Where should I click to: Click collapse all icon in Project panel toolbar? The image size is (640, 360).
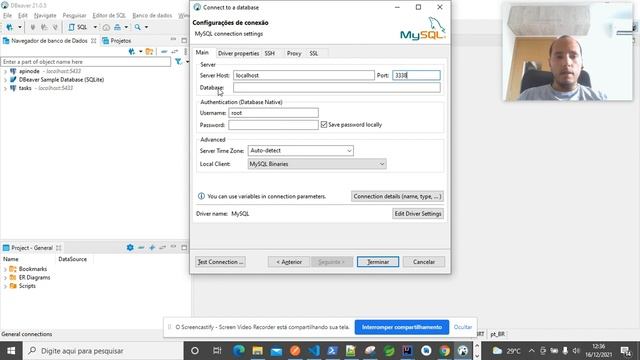[141, 247]
